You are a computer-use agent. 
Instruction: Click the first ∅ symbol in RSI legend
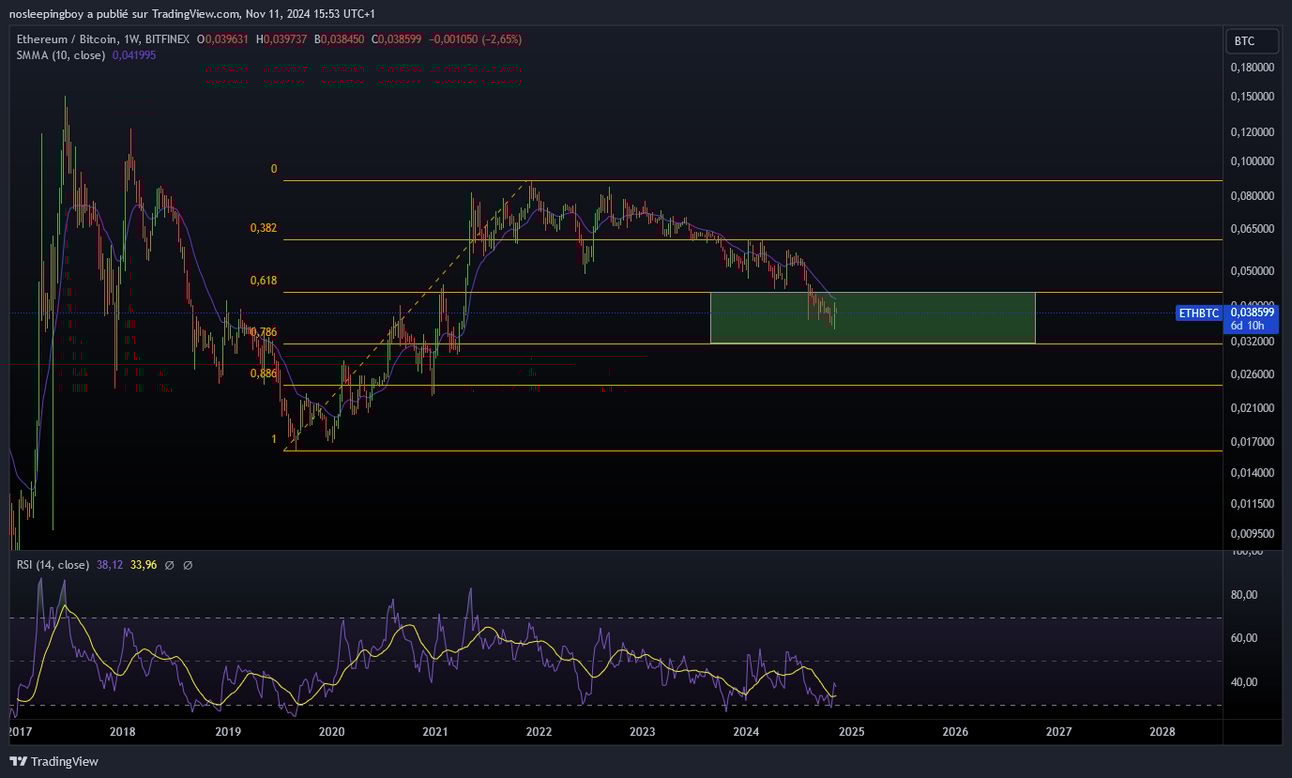coord(169,565)
